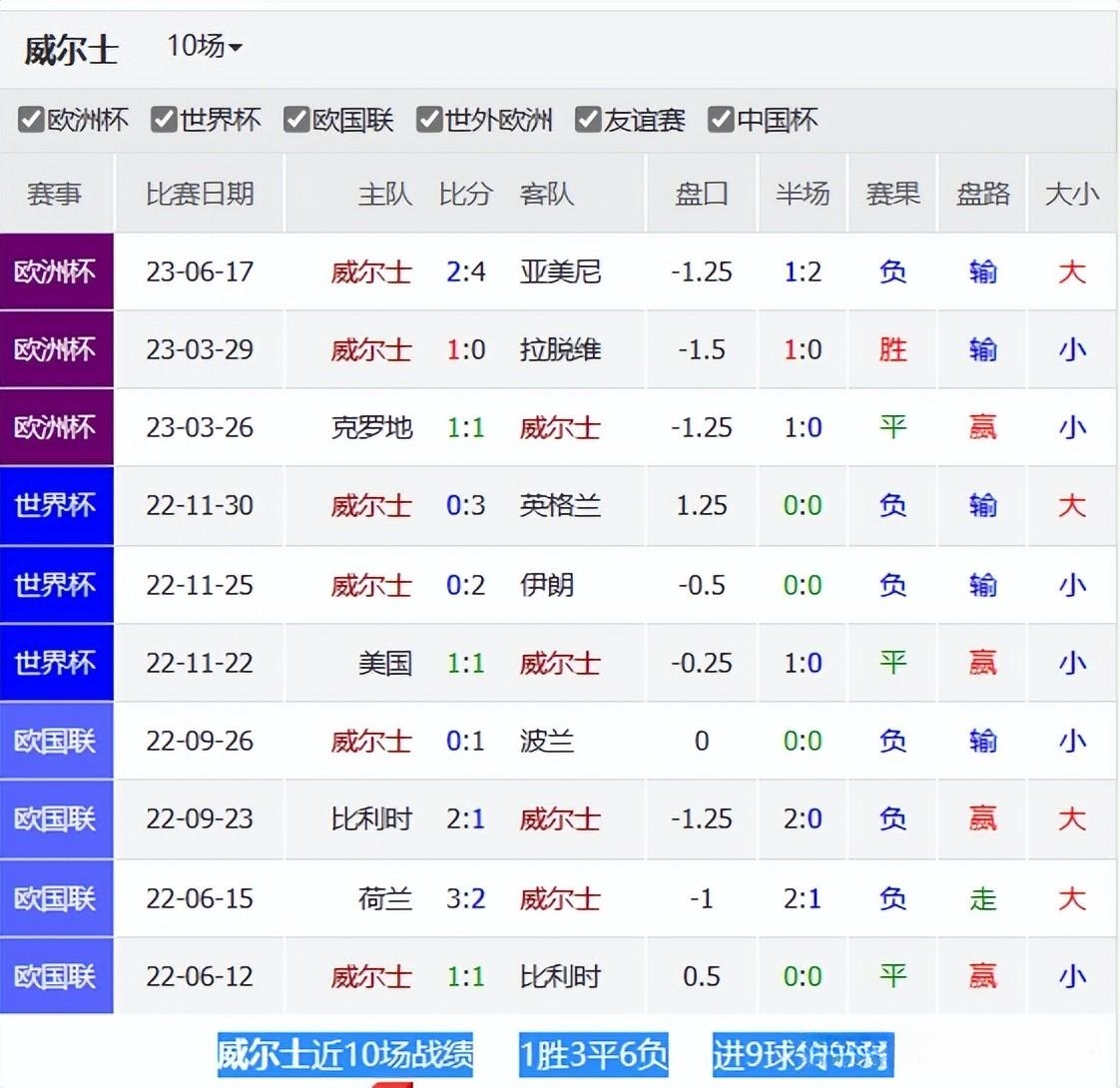The height and width of the screenshot is (1088, 1120).
Task: Click the 主队 column header
Action: 385,194
